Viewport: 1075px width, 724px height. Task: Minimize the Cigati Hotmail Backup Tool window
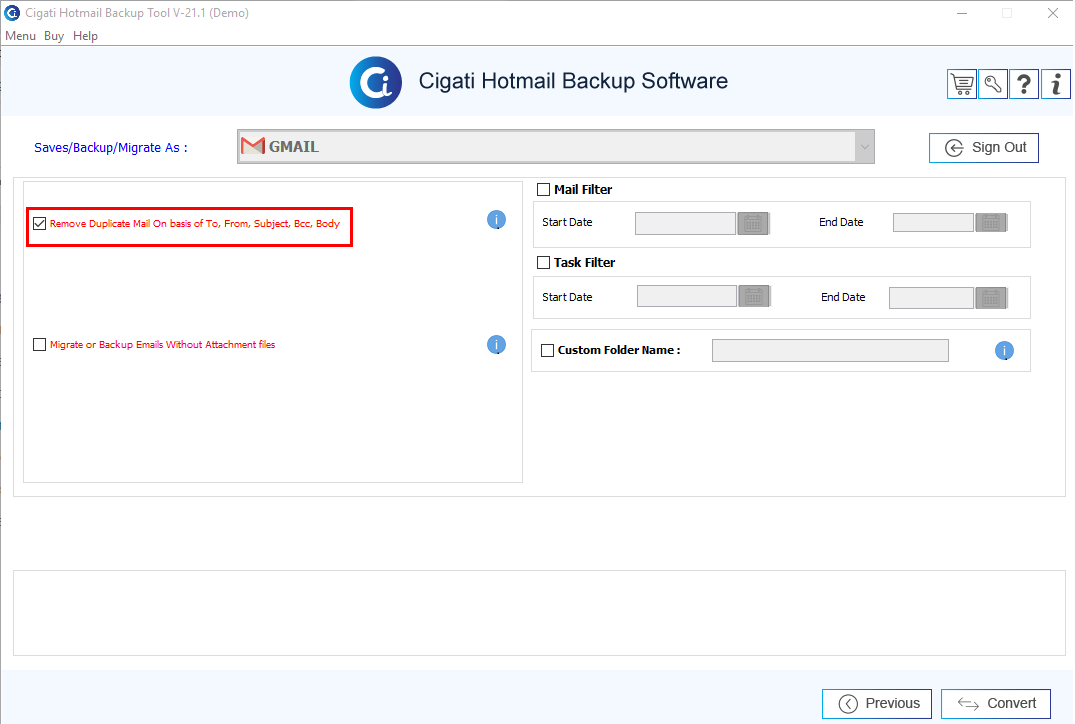click(x=963, y=13)
